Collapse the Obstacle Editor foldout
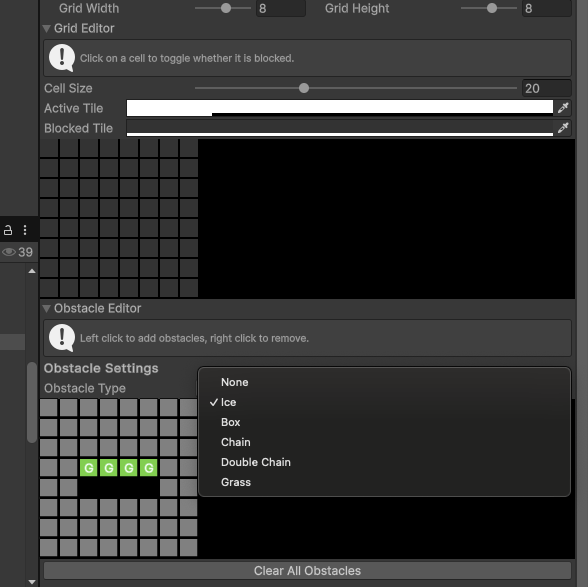Viewport: 588px width, 587px height. (46, 308)
